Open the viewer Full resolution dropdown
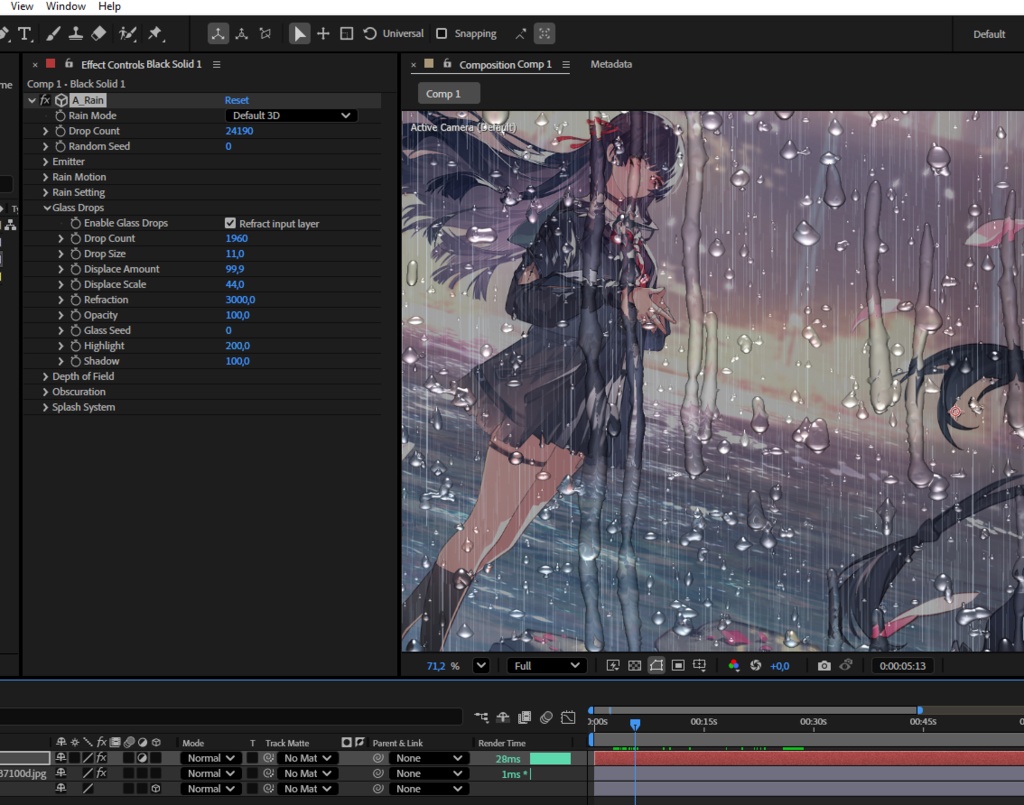 [x=546, y=666]
